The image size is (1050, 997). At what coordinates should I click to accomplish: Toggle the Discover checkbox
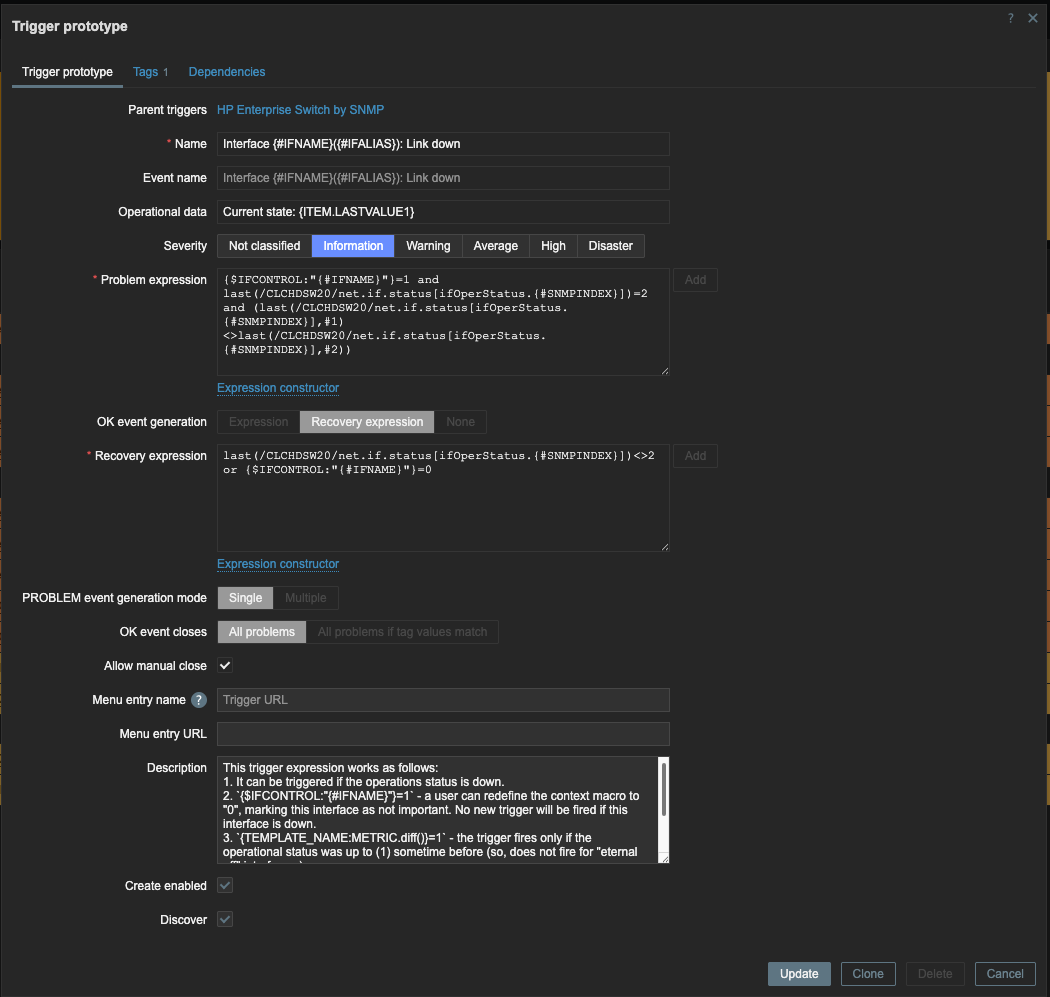[x=225, y=919]
